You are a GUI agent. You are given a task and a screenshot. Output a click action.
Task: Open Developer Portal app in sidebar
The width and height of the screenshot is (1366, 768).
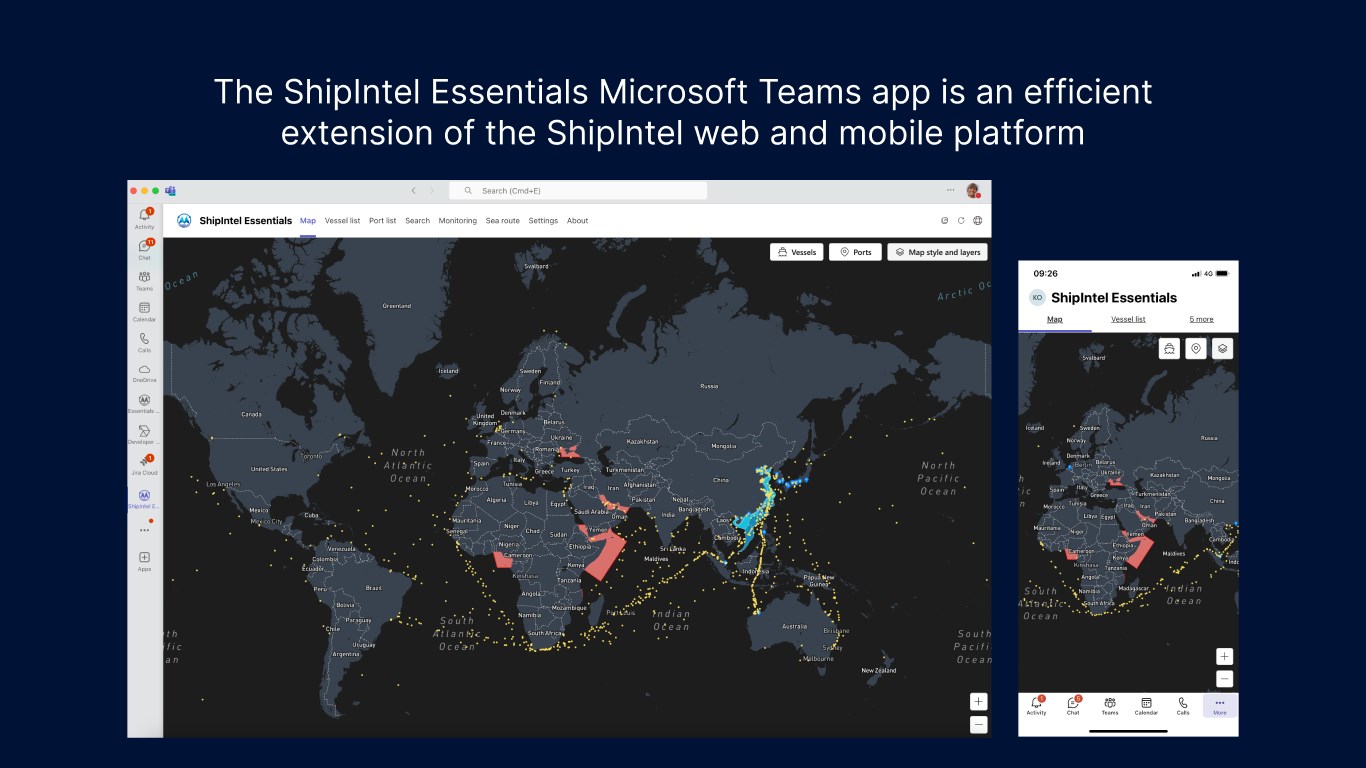pos(145,434)
